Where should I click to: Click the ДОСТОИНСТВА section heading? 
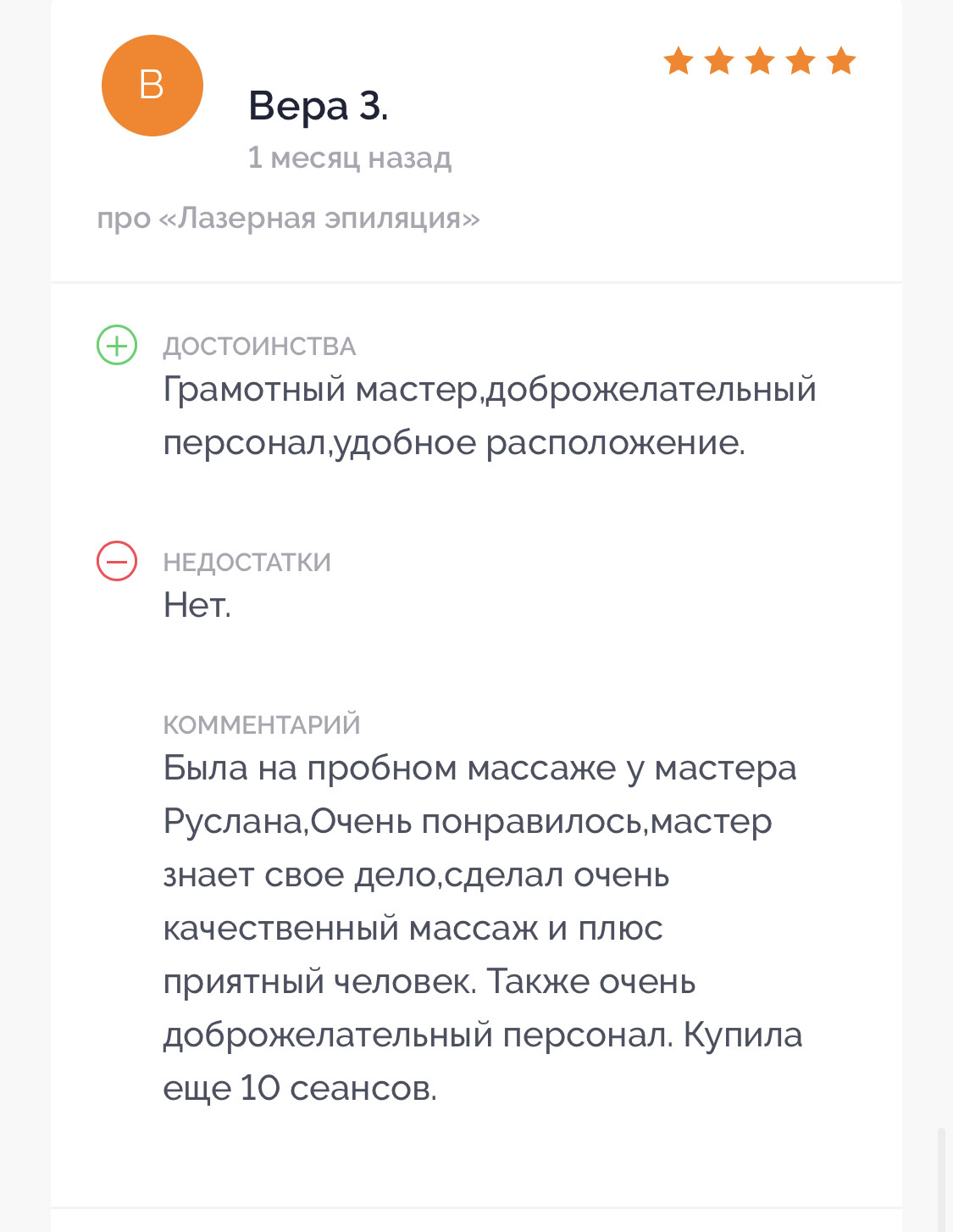click(259, 346)
